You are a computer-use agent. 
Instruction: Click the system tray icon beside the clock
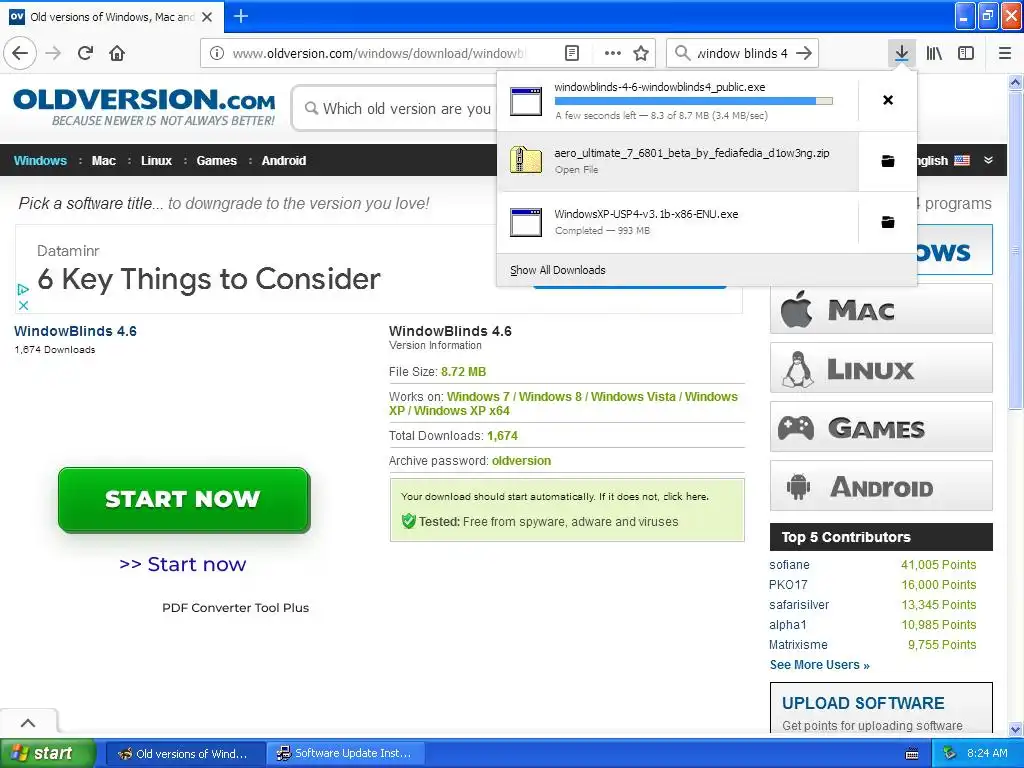[x=950, y=754]
